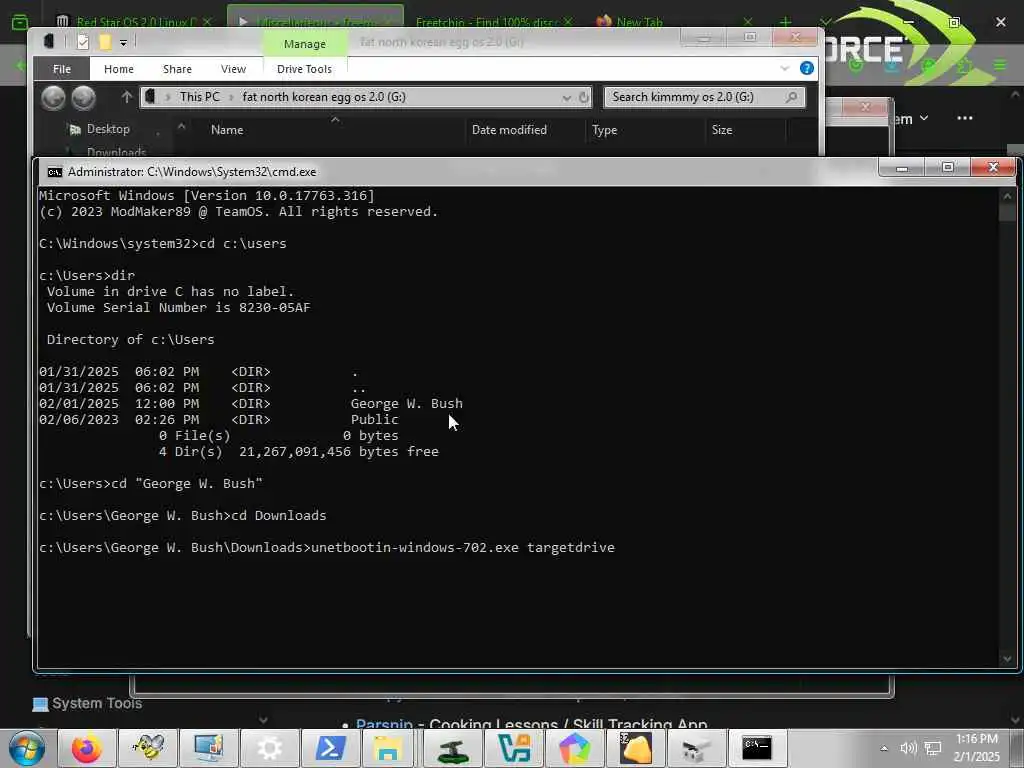The image size is (1024, 768).
Task: Open the volume speaker tray icon
Action: [908, 748]
